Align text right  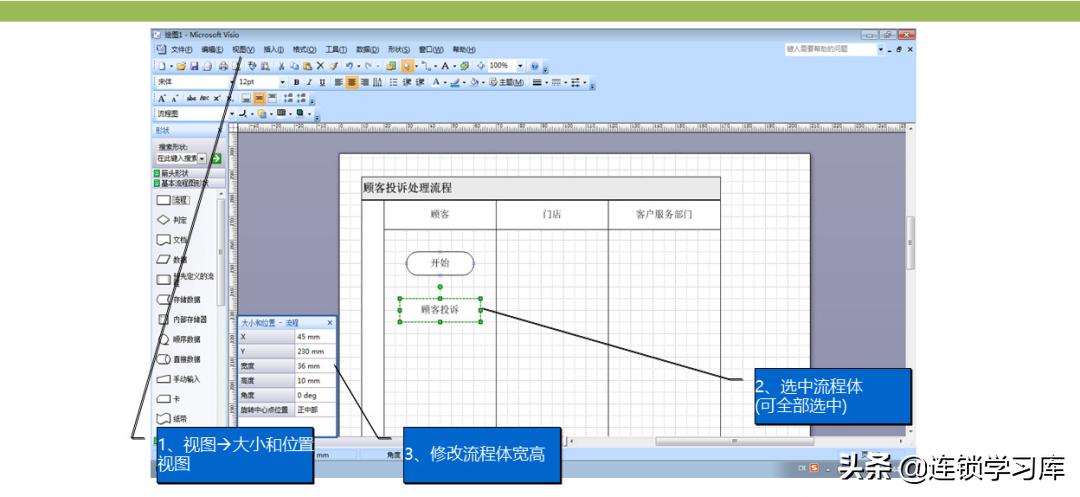point(365,82)
